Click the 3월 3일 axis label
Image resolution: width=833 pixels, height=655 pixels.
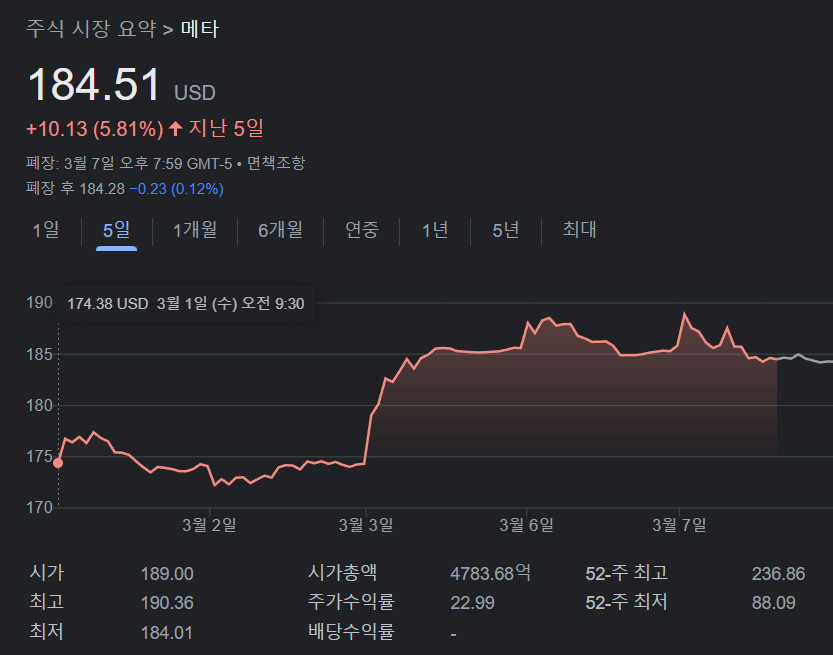coord(366,525)
